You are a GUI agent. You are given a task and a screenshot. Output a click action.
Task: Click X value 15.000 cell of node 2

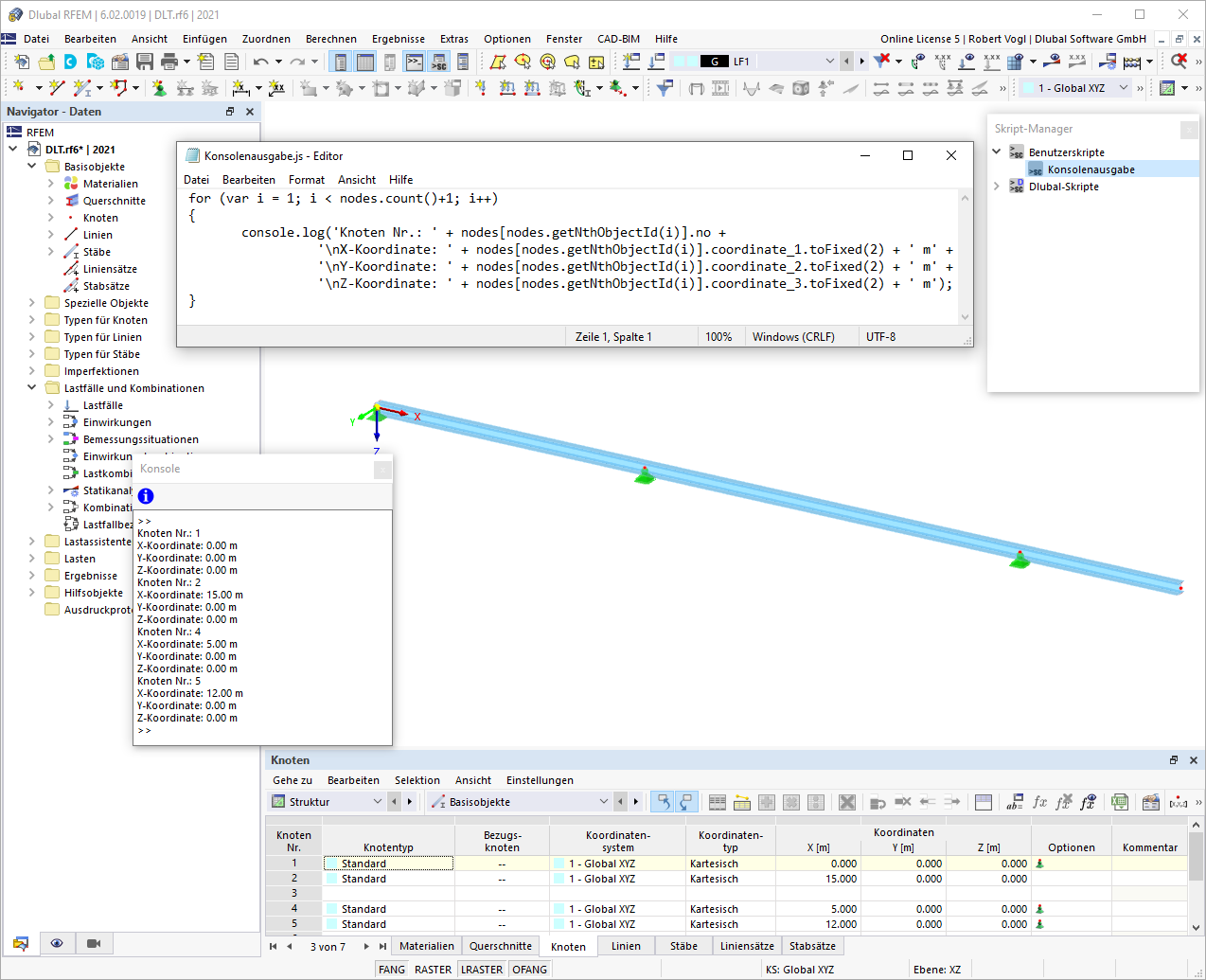click(x=820, y=879)
